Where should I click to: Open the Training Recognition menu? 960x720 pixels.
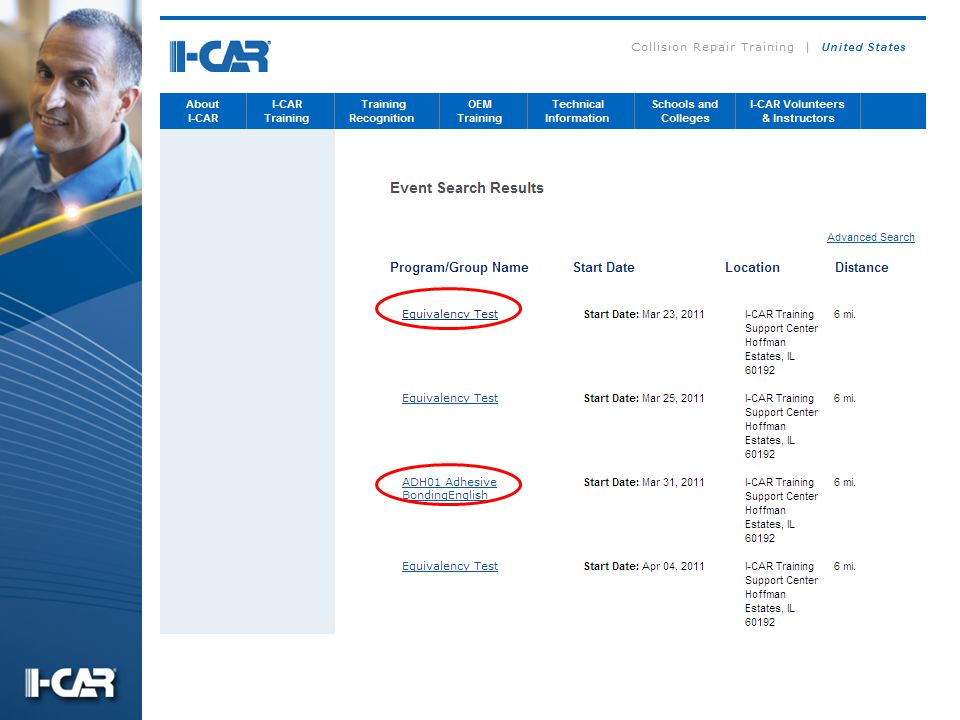pyautogui.click(x=382, y=111)
